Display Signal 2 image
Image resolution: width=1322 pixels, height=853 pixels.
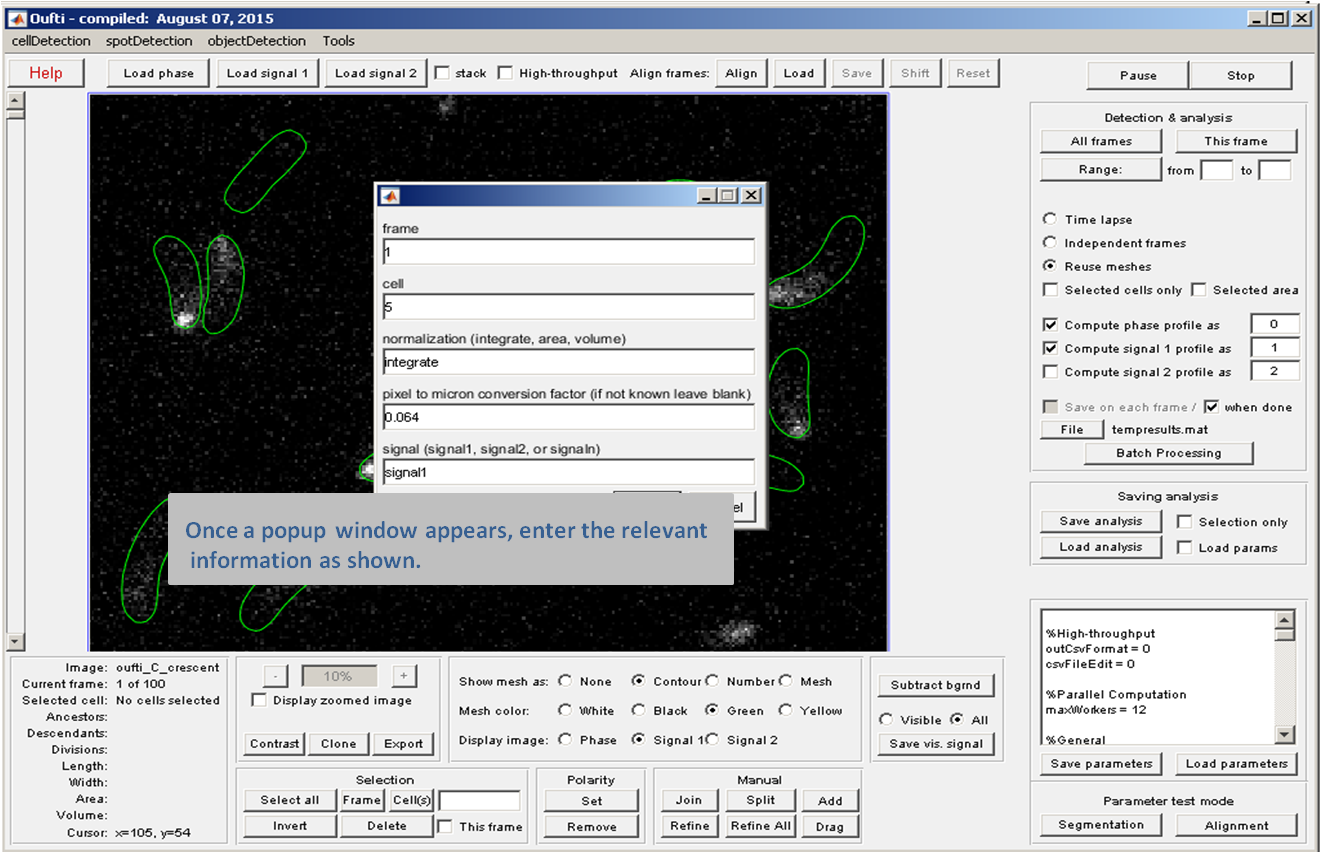(x=712, y=740)
